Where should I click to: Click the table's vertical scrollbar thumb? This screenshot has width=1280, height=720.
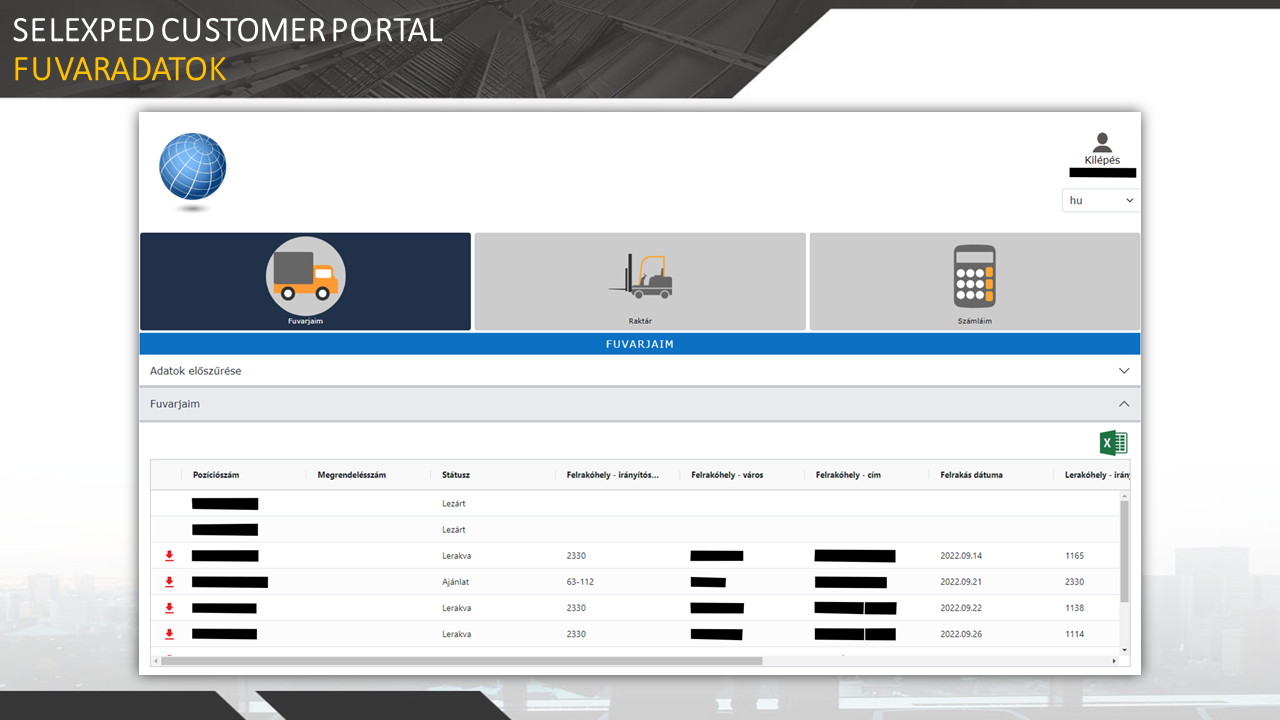[x=1124, y=551]
